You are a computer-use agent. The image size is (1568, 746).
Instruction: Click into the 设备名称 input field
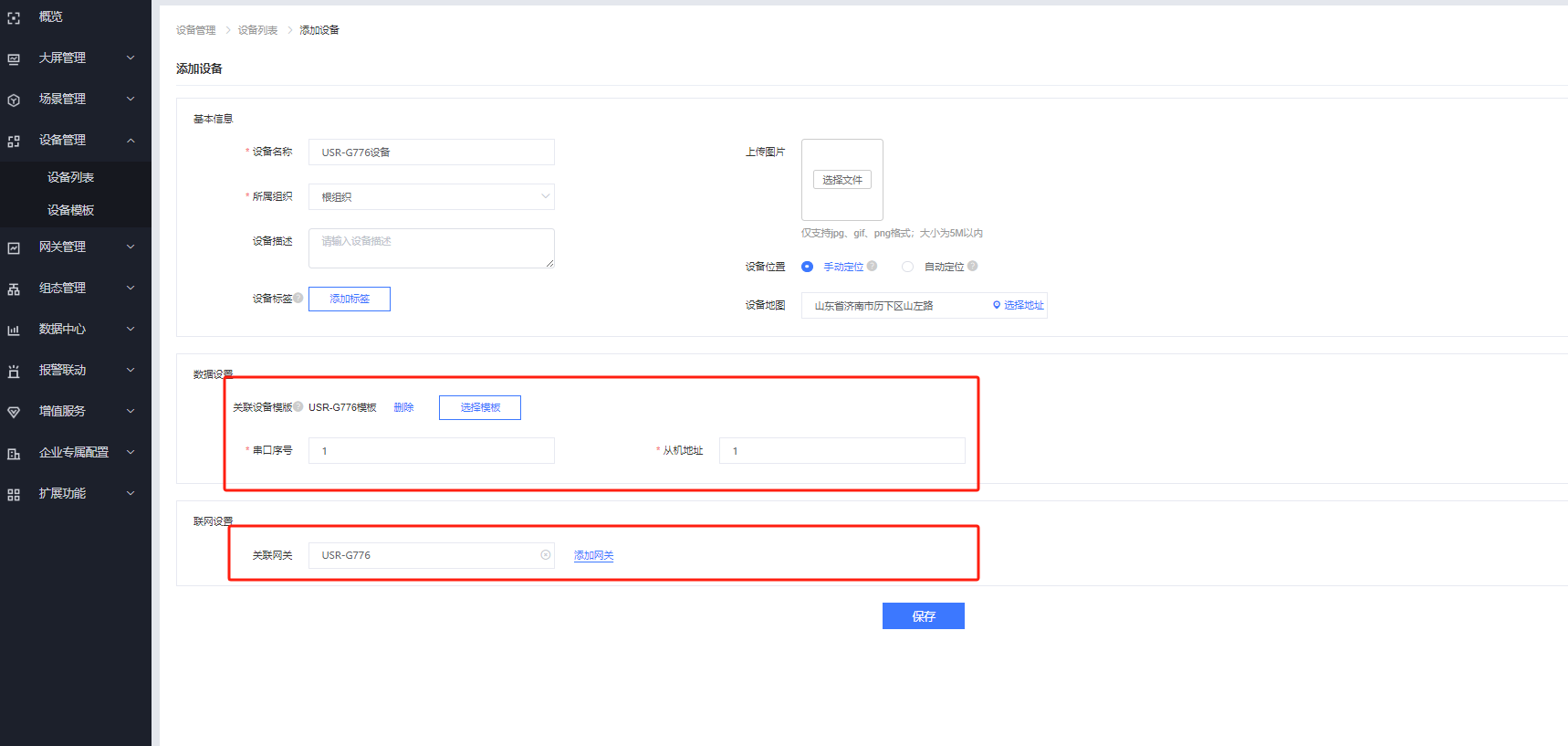pyautogui.click(x=431, y=152)
